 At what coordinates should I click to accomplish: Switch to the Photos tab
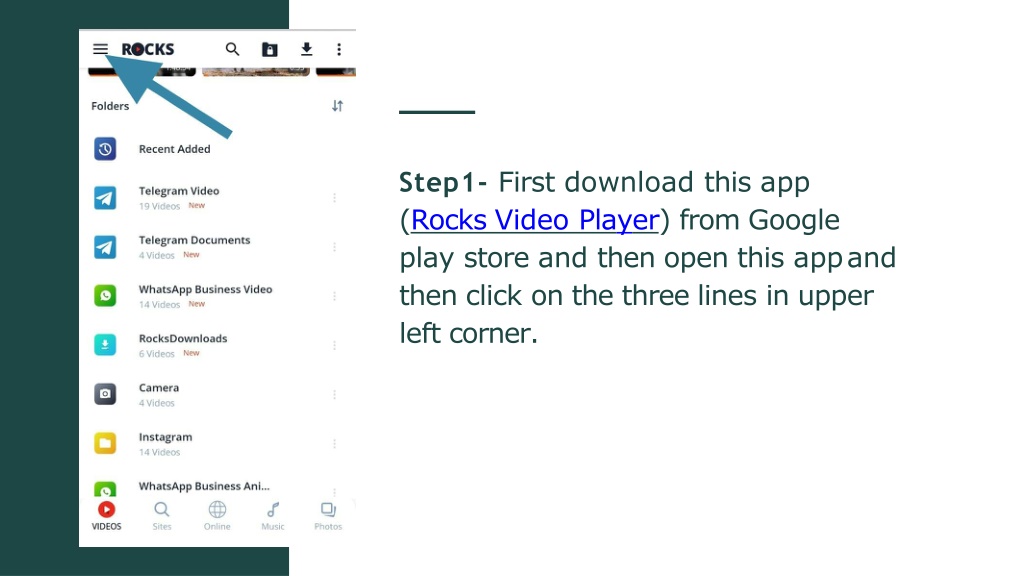(328, 516)
